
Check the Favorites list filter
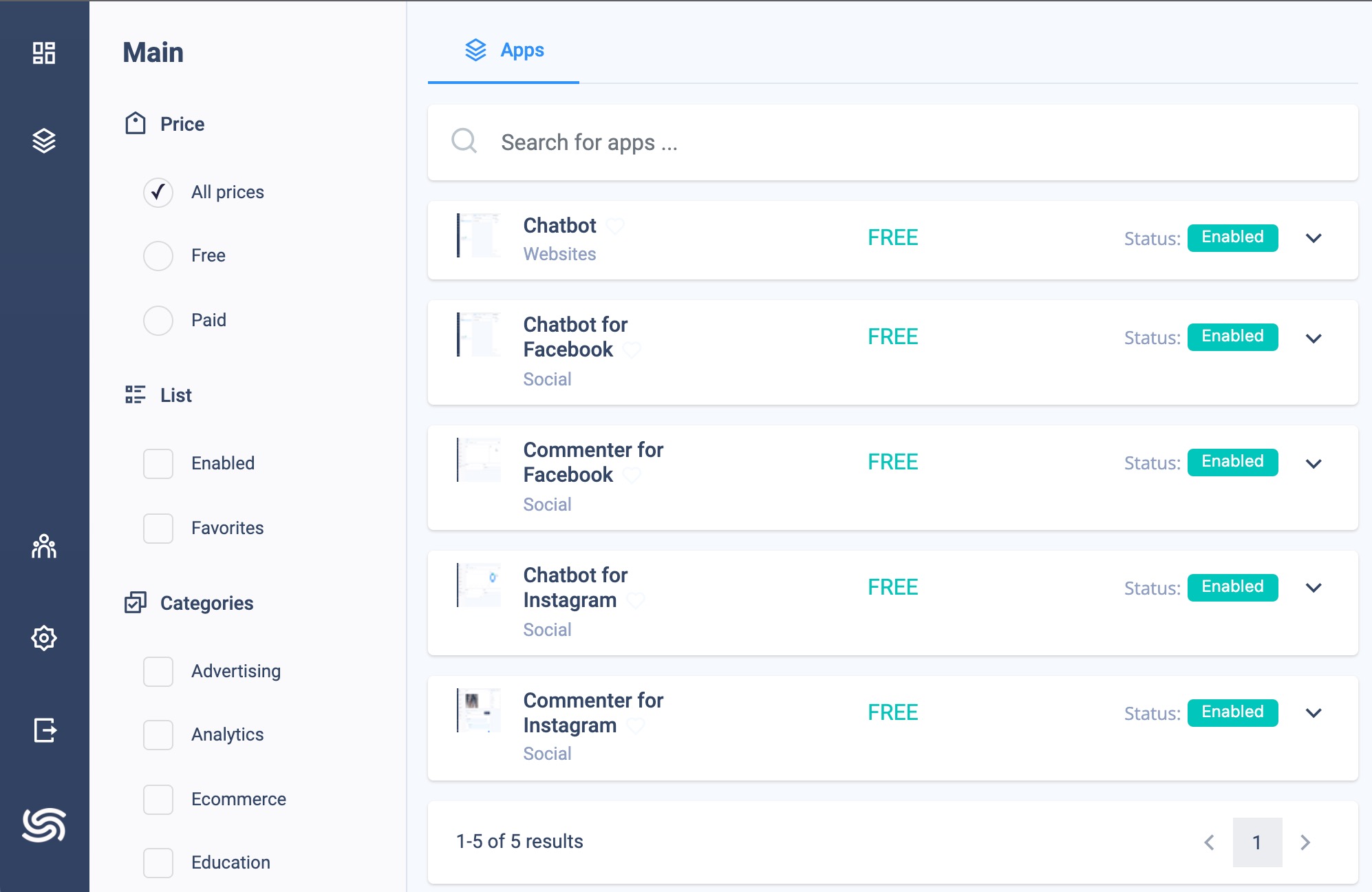pyautogui.click(x=158, y=529)
